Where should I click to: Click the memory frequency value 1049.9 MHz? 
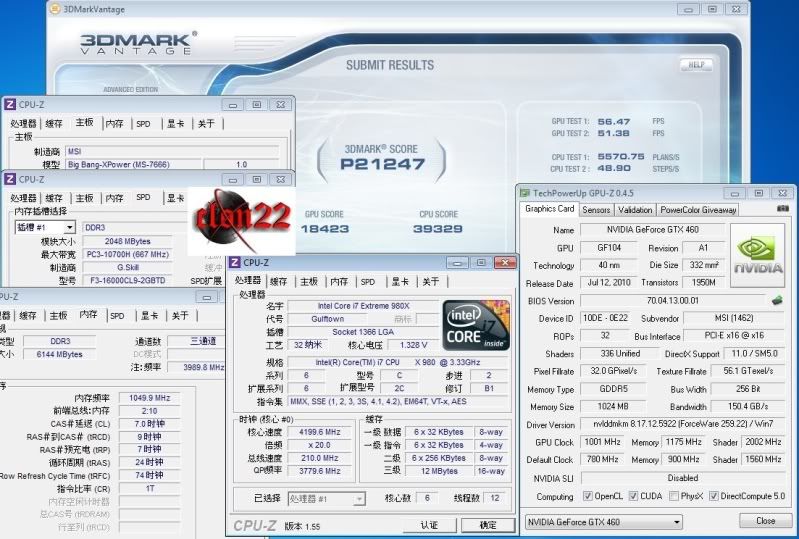[x=149, y=398]
